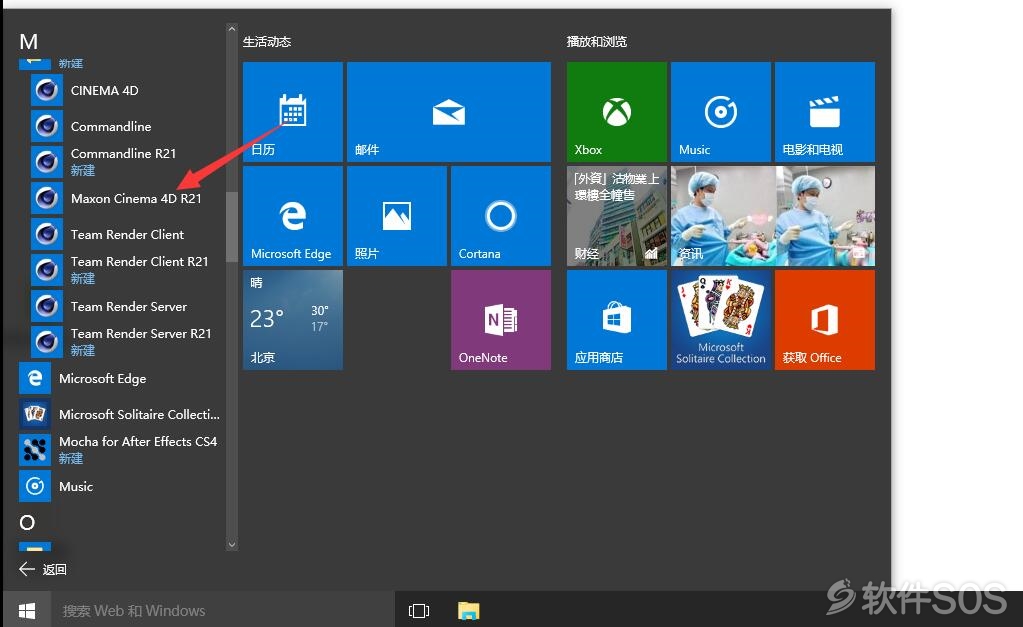Click the Microsoft Solitaire Collecti... label
Screen dimensions: 1023x627
[140, 414]
